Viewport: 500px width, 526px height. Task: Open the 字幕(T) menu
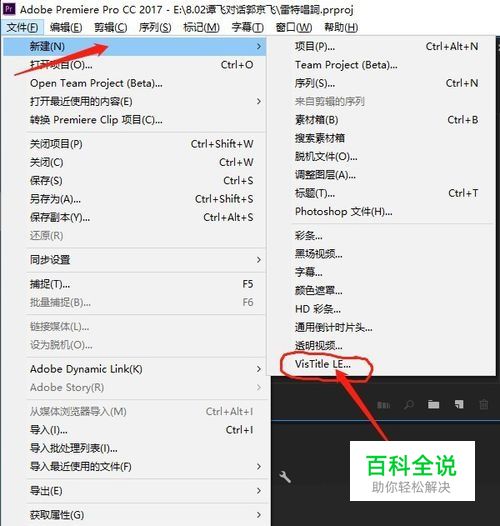[248, 27]
